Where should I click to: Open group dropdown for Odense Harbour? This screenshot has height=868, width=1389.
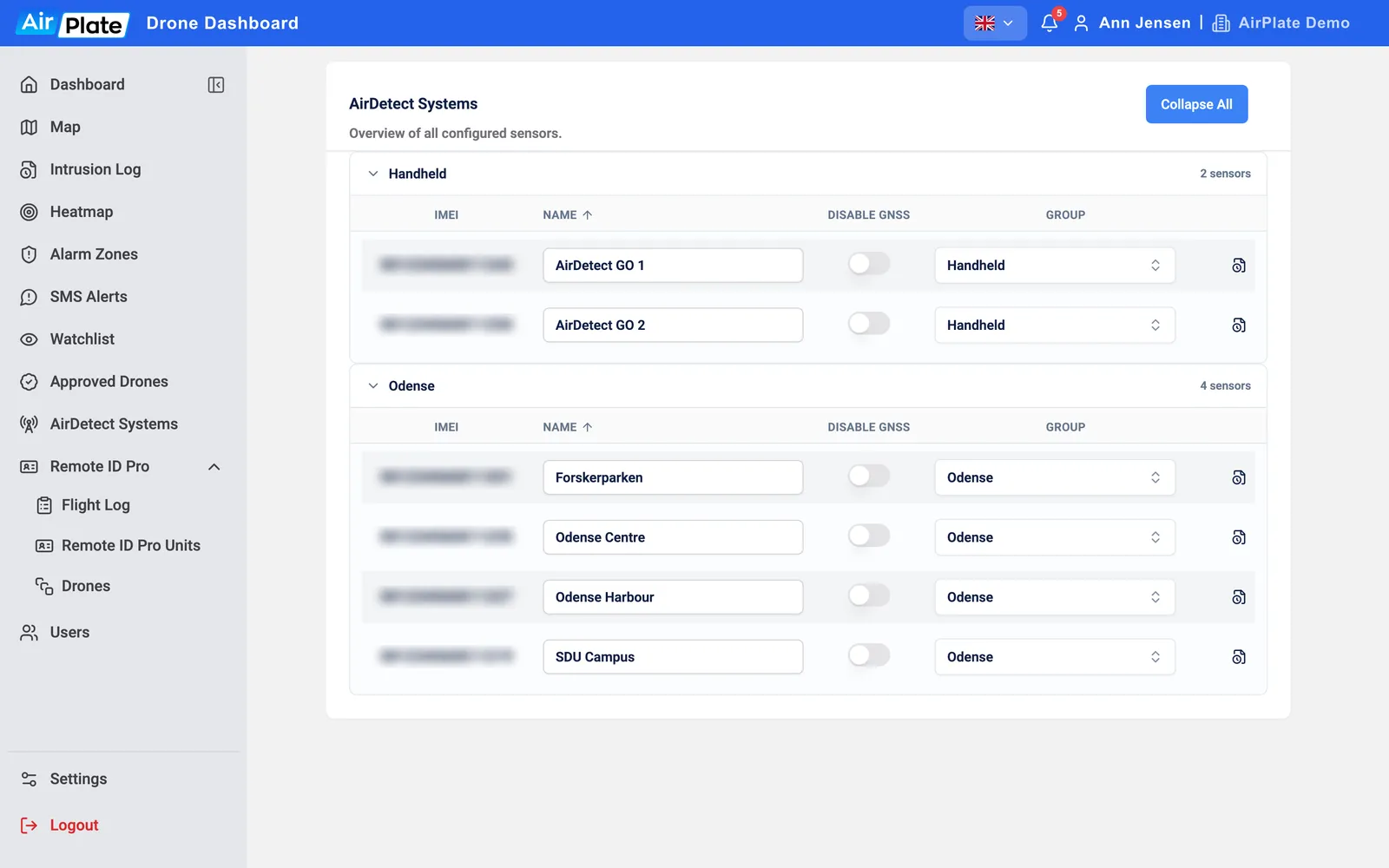[x=1055, y=597]
